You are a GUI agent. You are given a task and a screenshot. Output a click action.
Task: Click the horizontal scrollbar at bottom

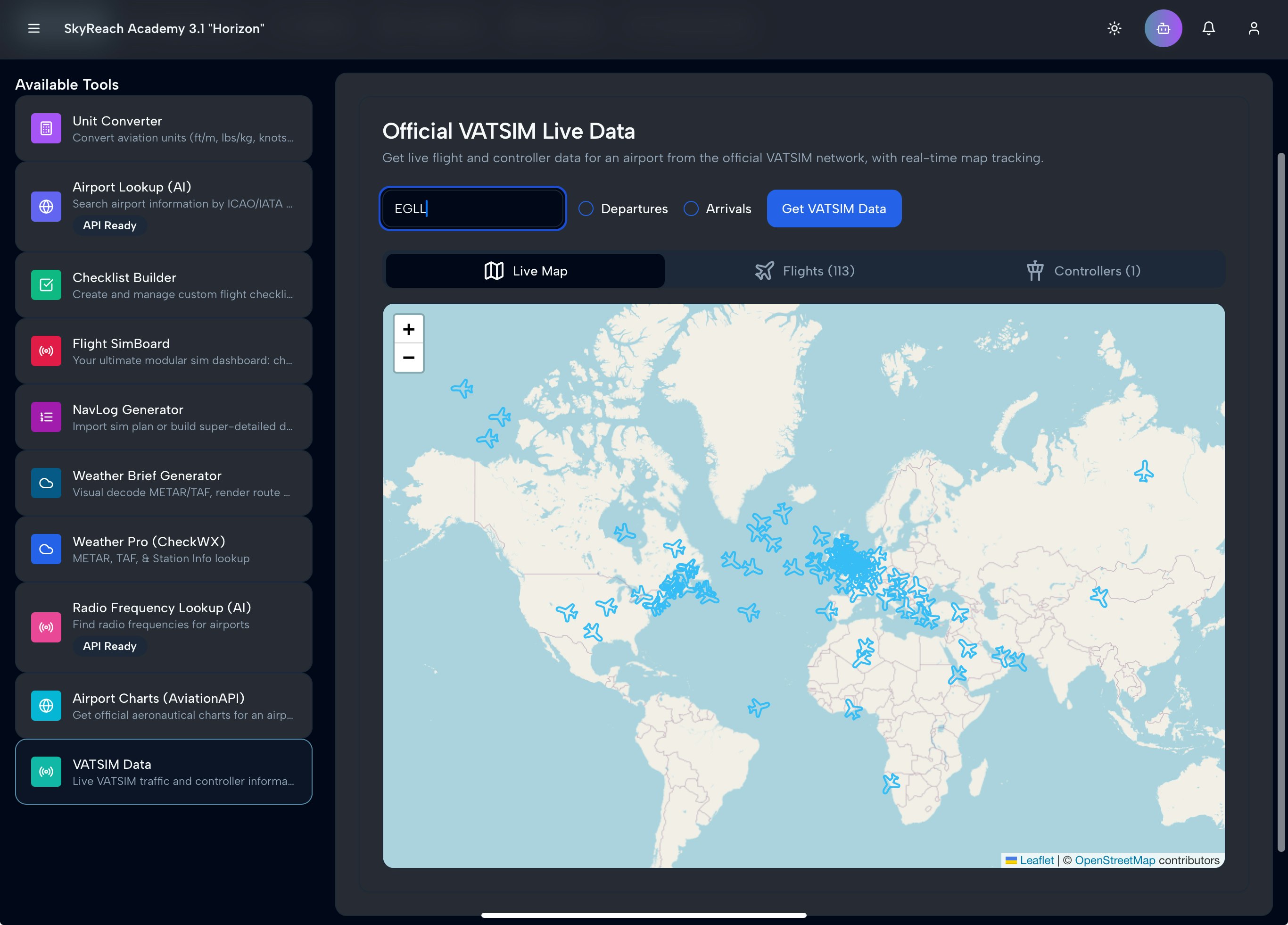click(644, 915)
